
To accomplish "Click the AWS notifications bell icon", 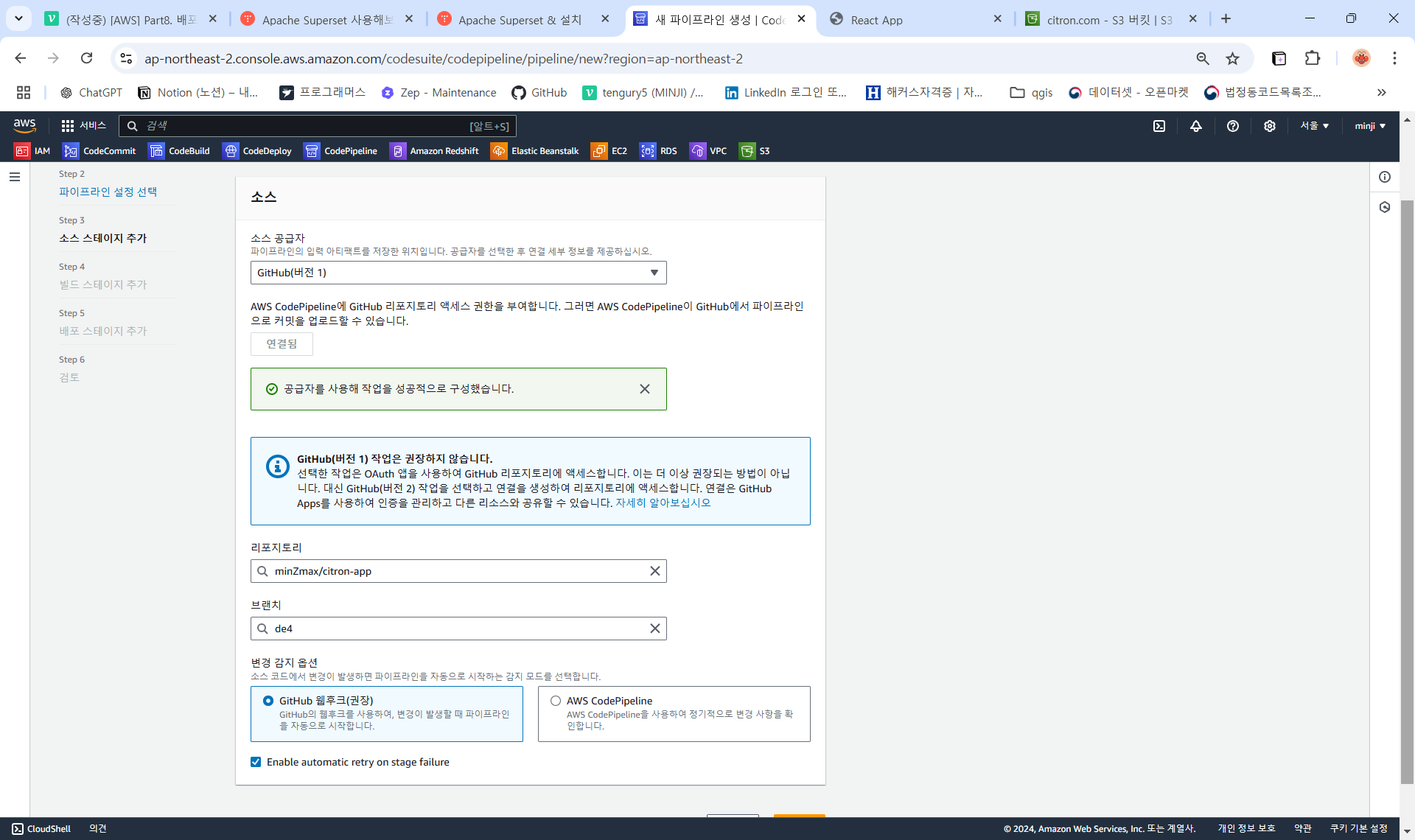I will coord(1196,126).
